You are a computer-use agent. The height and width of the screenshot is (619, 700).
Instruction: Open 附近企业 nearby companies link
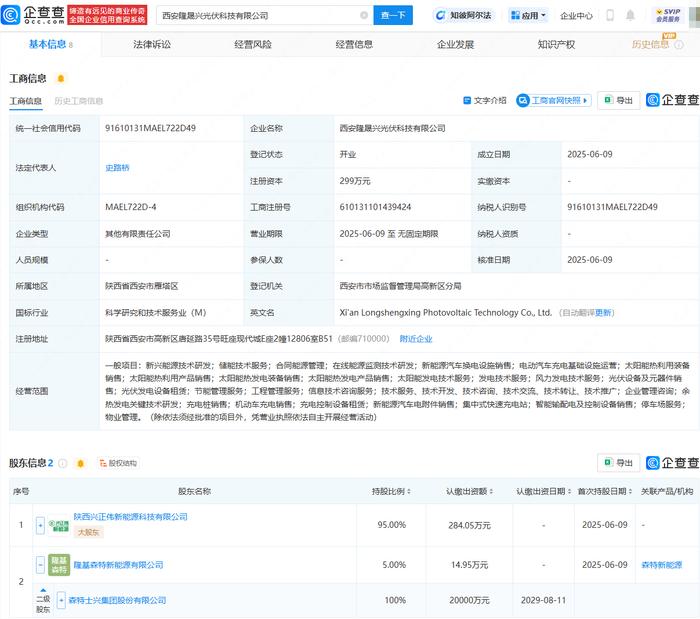416,339
